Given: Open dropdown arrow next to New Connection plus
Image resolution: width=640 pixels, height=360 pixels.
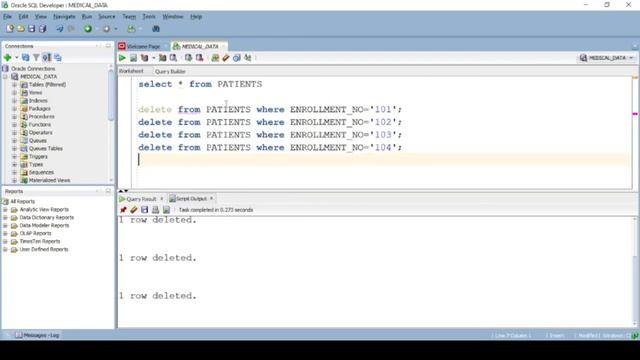Looking at the screenshot, I should click(17, 58).
